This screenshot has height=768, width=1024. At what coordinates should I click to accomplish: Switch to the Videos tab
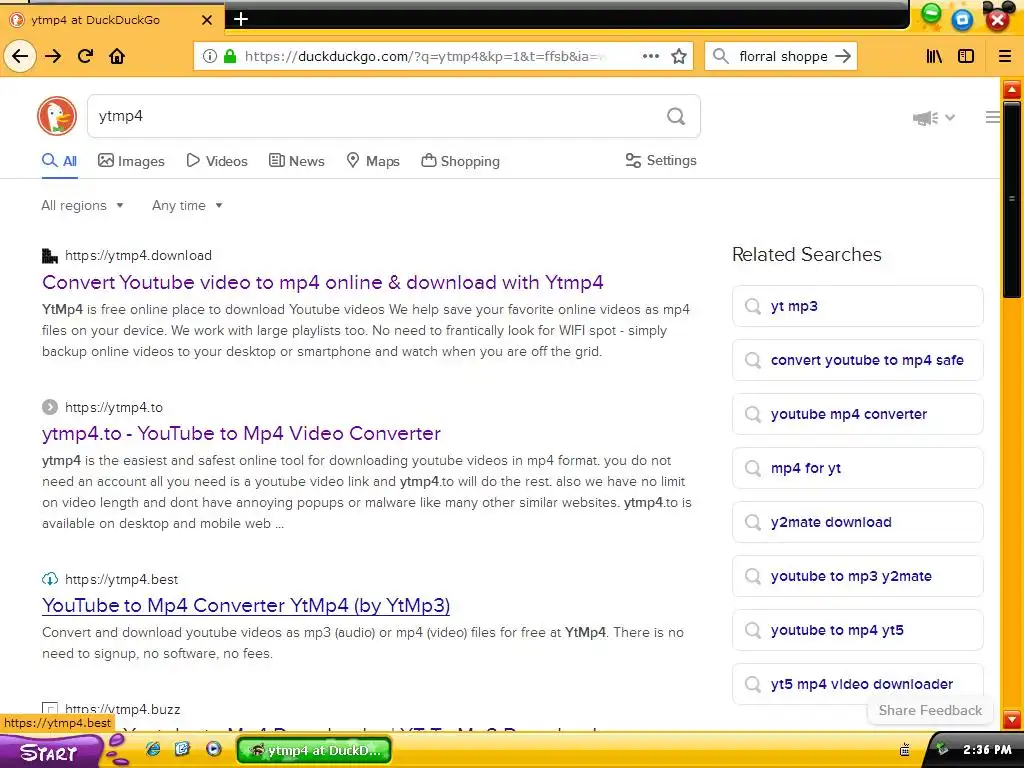tap(217, 161)
